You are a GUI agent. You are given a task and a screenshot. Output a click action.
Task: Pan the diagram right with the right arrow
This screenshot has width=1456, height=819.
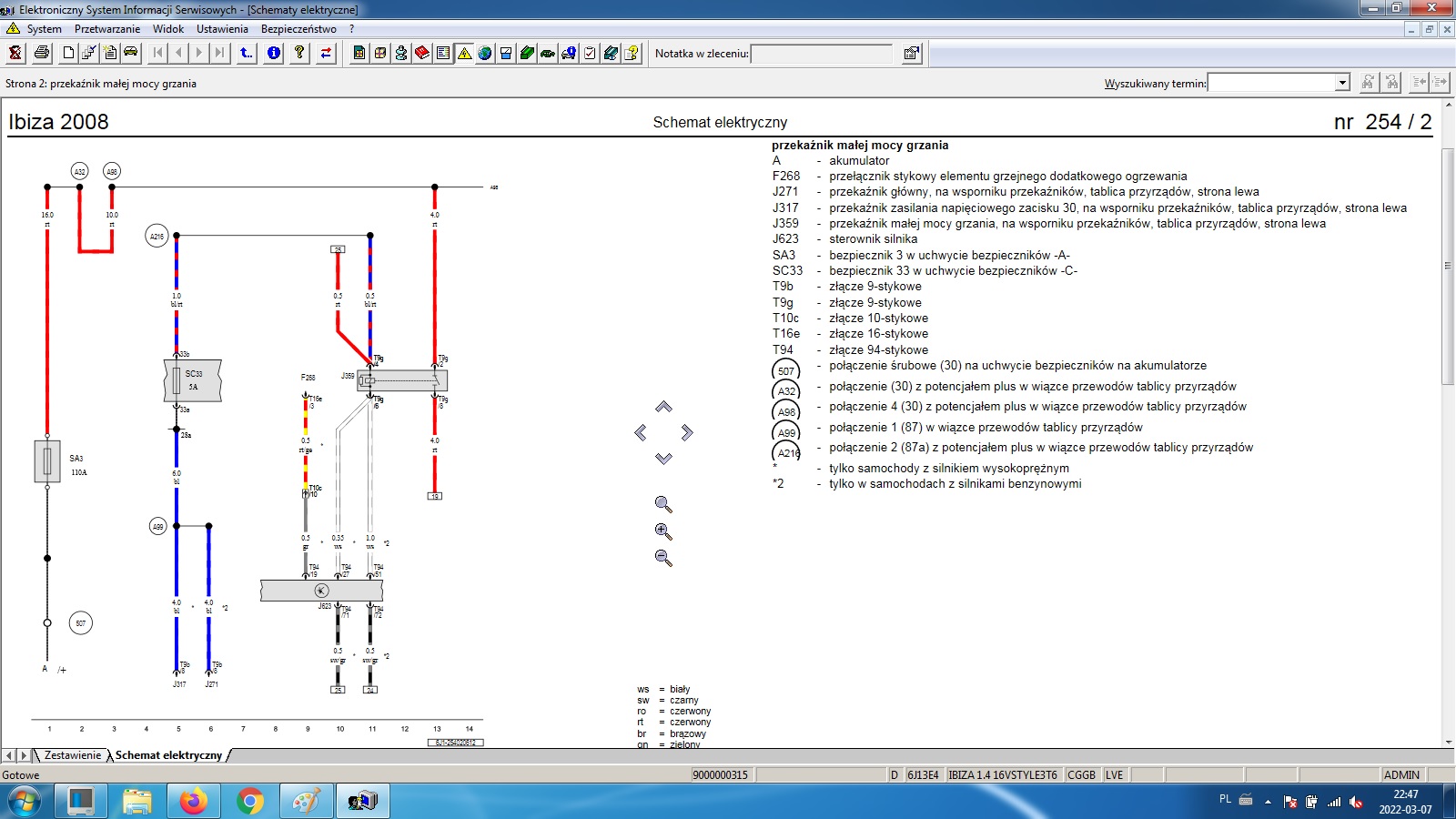pos(687,432)
